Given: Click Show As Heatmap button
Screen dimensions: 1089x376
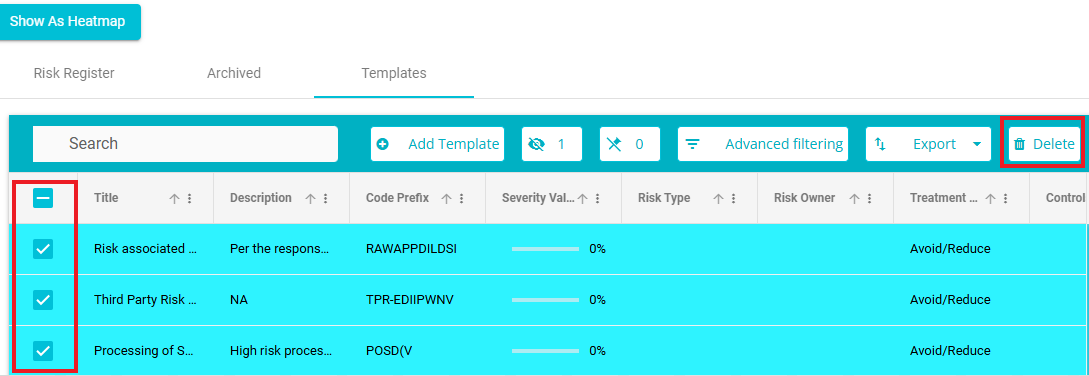Looking at the screenshot, I should 69,22.
